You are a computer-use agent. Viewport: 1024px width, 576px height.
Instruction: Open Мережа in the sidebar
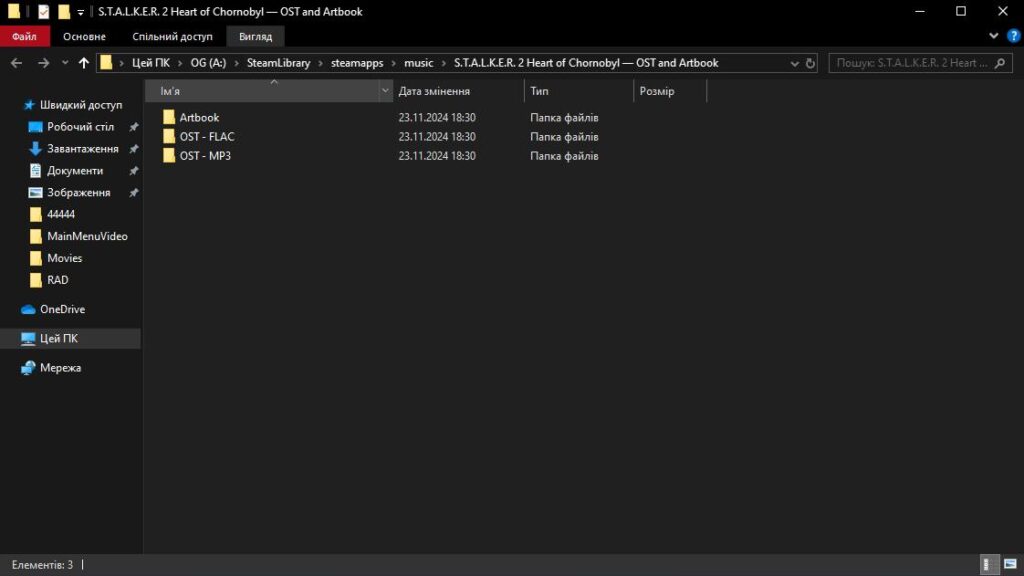point(60,368)
